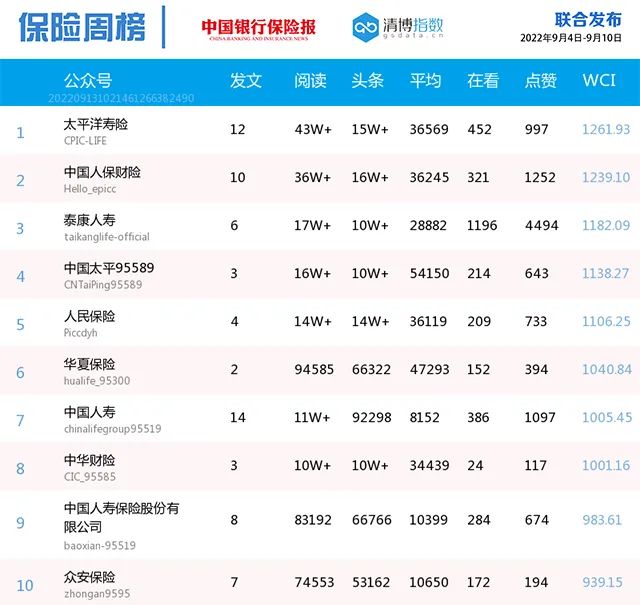Click average value 36569
This screenshot has height=605, width=640.
tap(429, 129)
